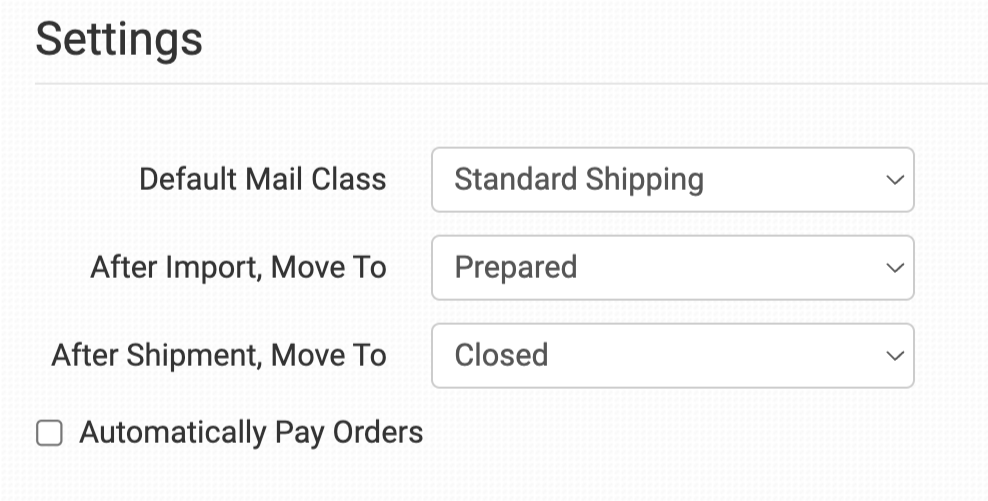Click the Automatically Pay Orders label text
Screen dimensions: 988x501
tap(251, 433)
